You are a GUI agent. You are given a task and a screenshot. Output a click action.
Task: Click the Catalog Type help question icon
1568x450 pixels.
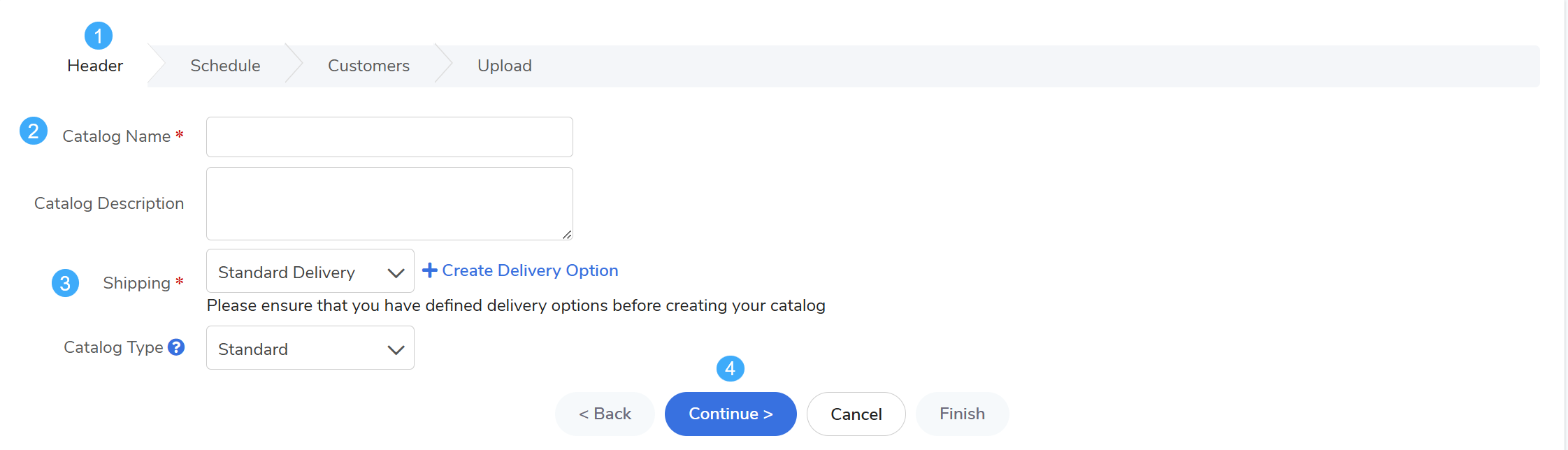176,347
